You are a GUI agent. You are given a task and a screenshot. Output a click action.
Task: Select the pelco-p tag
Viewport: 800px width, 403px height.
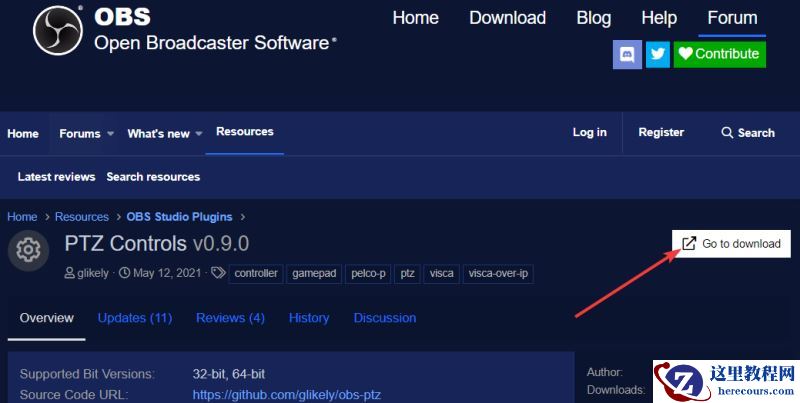pos(368,273)
